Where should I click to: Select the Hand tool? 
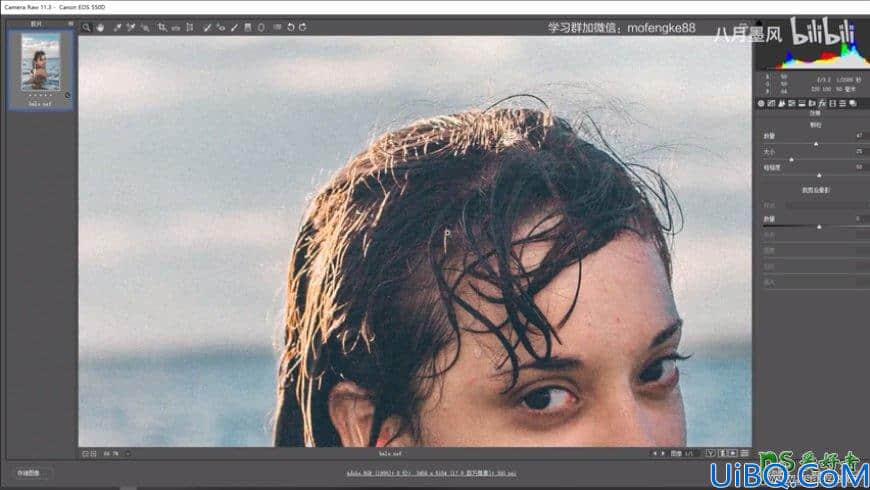[100, 27]
